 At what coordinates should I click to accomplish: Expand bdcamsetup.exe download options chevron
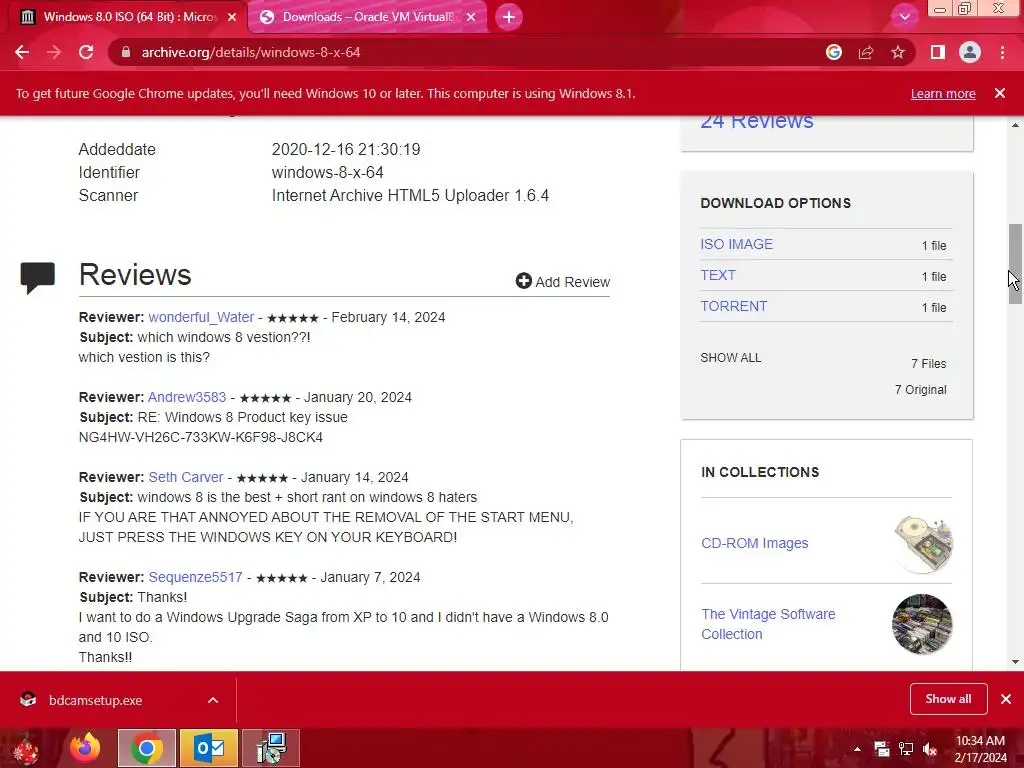click(x=213, y=700)
